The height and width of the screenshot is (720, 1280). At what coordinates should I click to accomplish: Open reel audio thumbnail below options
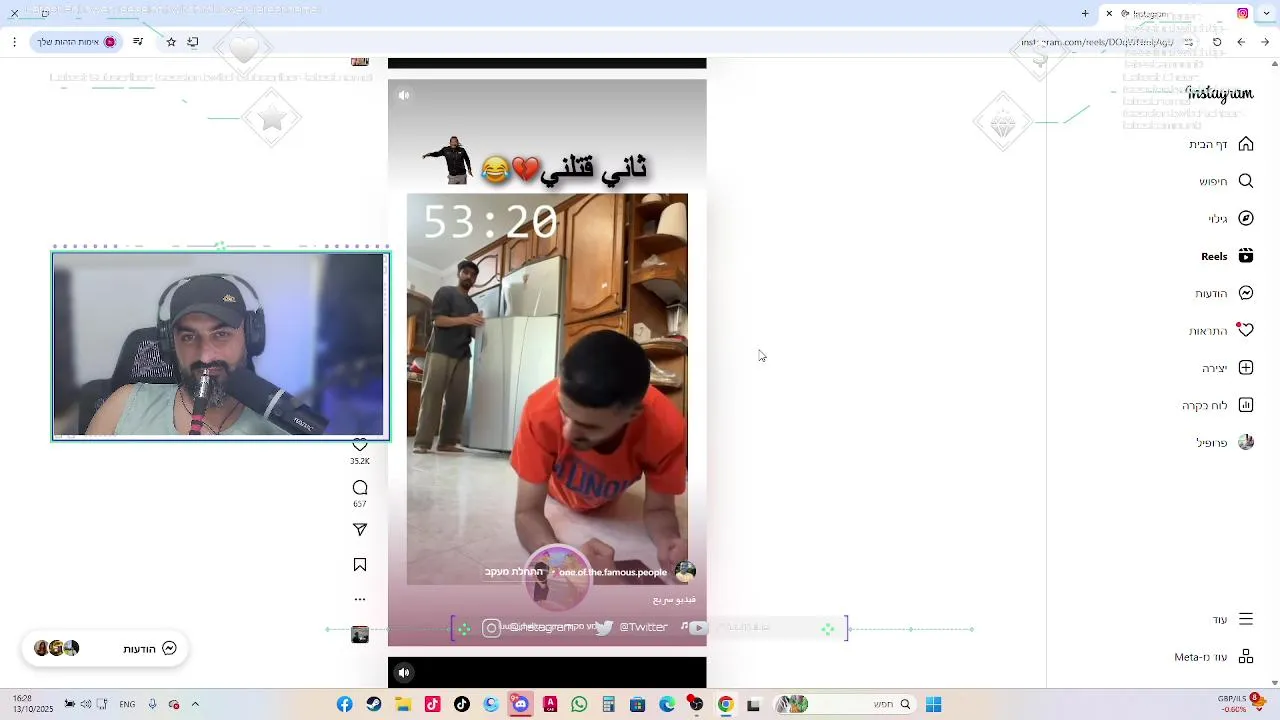pos(360,635)
